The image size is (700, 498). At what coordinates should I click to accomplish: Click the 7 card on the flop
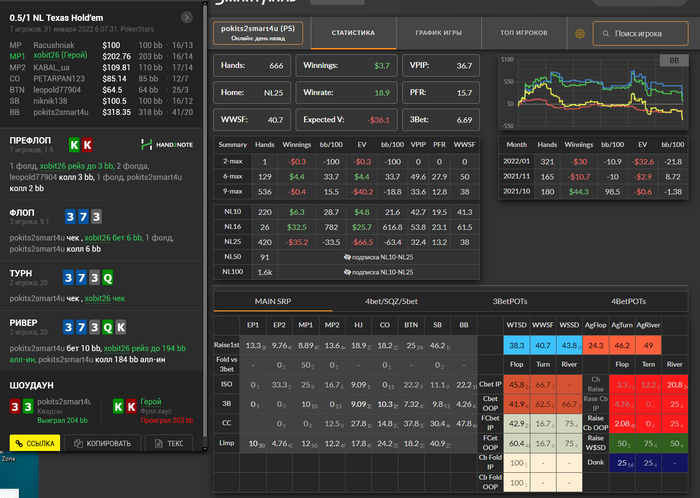[83, 217]
